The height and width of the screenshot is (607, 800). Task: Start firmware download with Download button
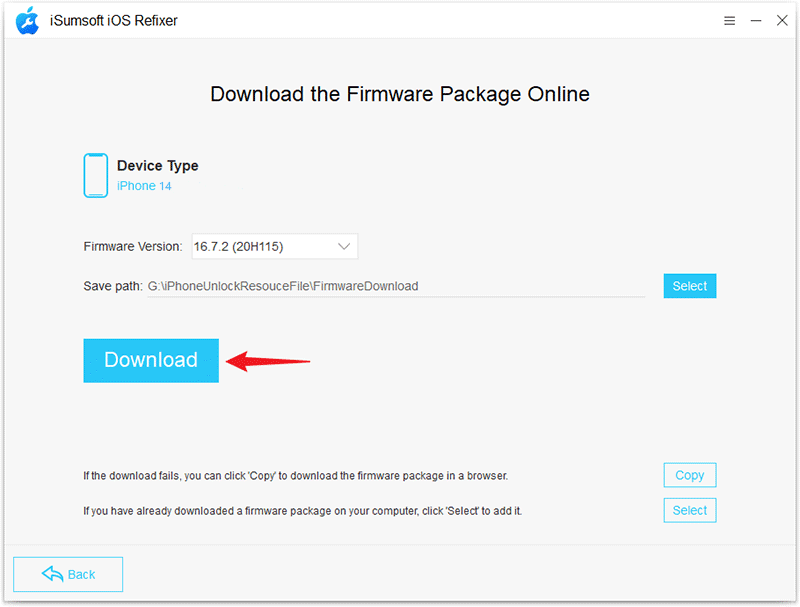[x=151, y=360]
